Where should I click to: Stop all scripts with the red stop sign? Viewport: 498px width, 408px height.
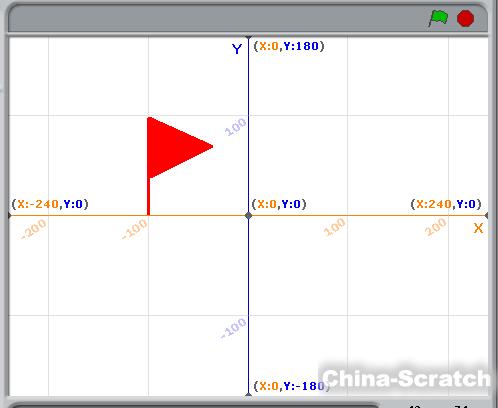[465, 18]
